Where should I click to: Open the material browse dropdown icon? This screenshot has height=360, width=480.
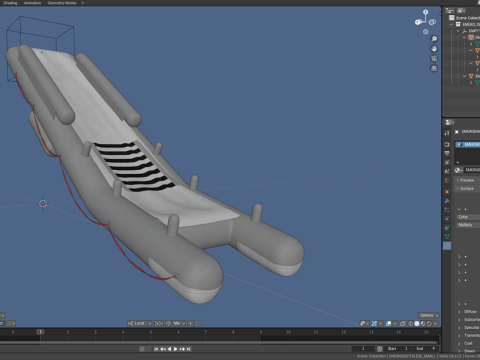tap(459, 170)
